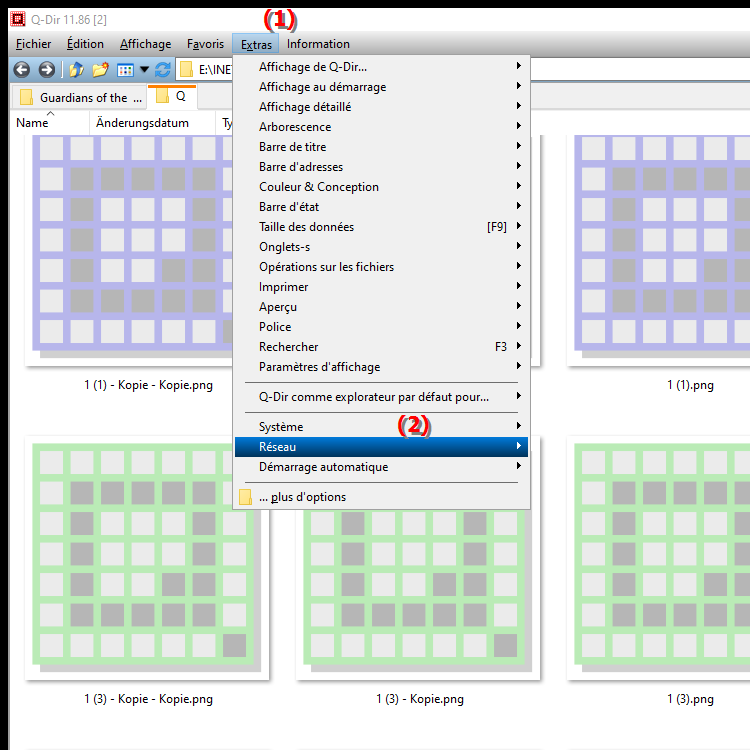Expand Affichage détaillé submenu

[x=382, y=107]
